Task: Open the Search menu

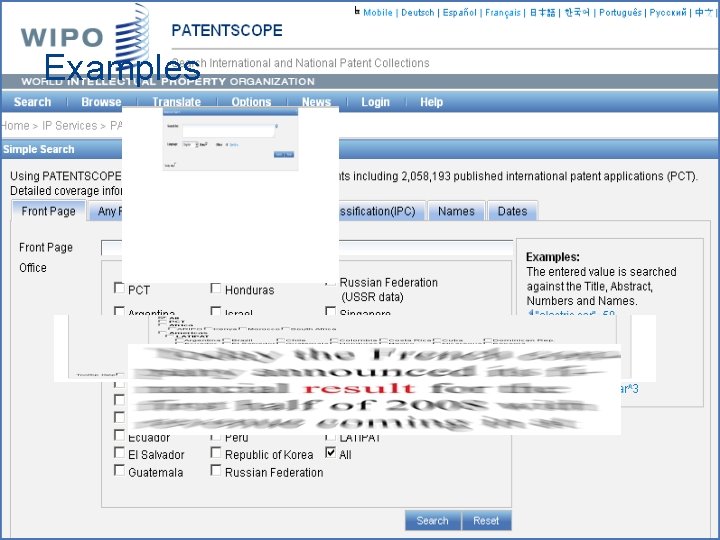Action: click(x=32, y=102)
